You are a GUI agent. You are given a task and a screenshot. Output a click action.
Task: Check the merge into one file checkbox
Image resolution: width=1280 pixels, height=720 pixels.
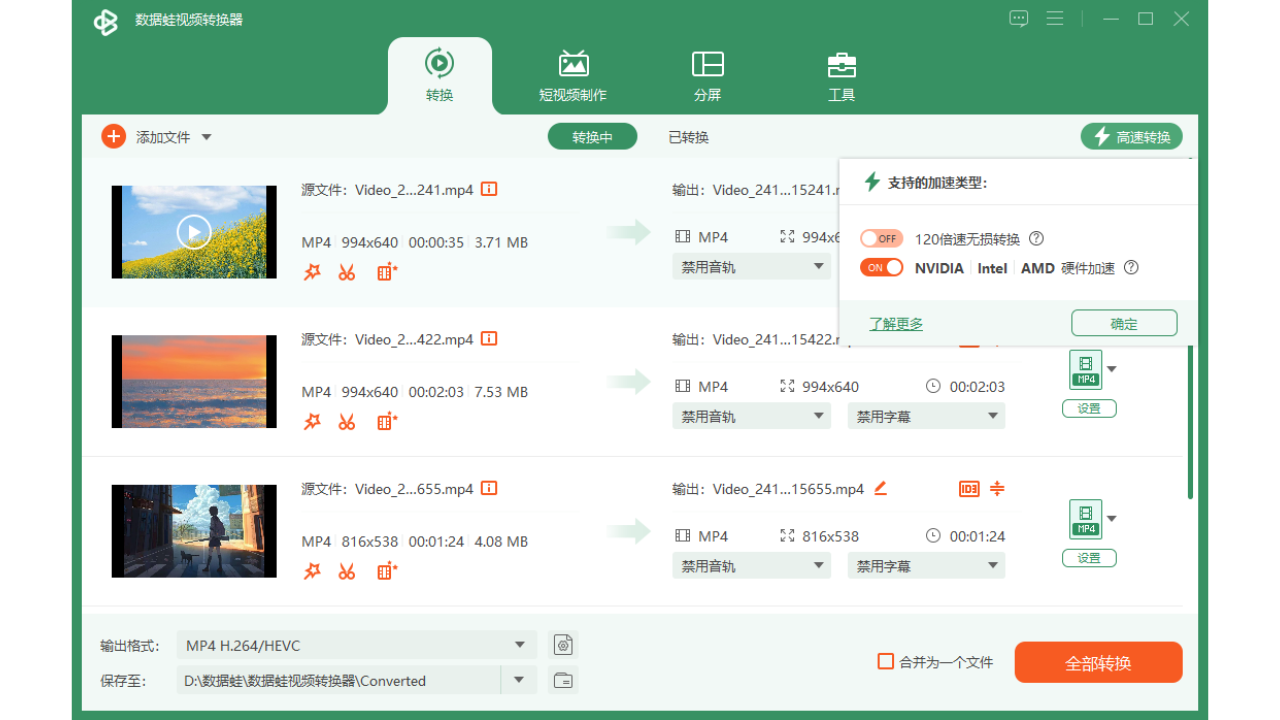tap(885, 661)
